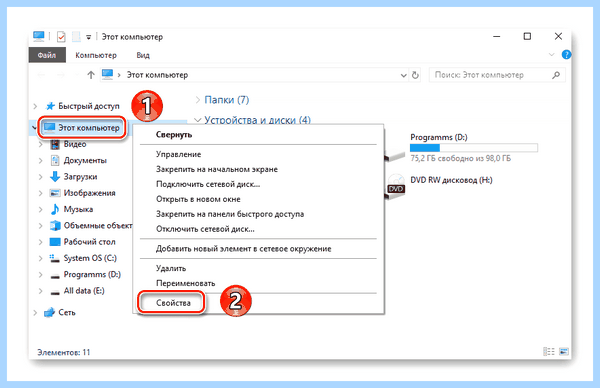600x388 pixels.
Task: Choose Переименовать in the context menu
Action: tap(258, 283)
